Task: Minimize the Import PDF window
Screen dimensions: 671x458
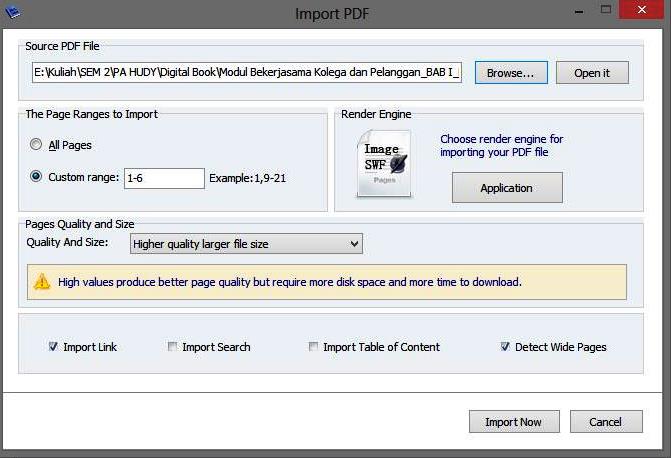Action: 579,10
